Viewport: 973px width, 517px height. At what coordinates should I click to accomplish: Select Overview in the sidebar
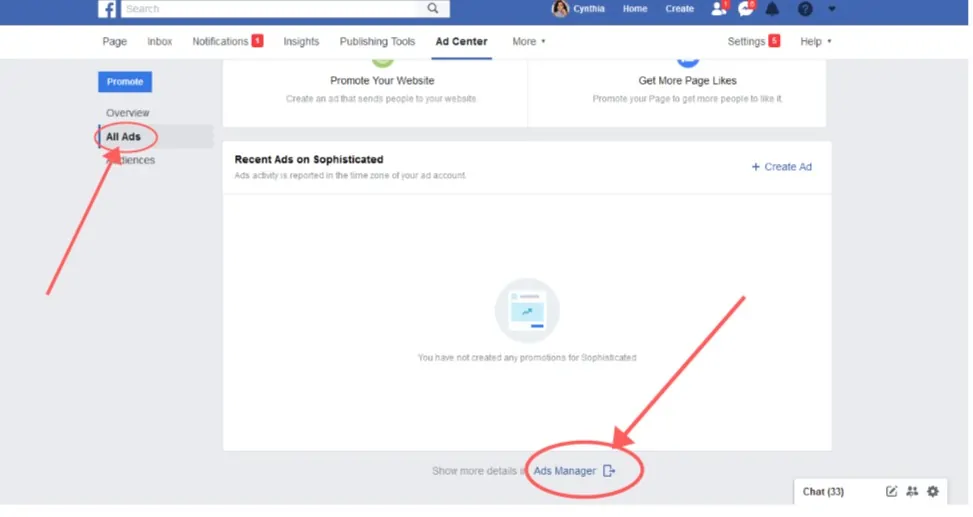pyautogui.click(x=127, y=113)
